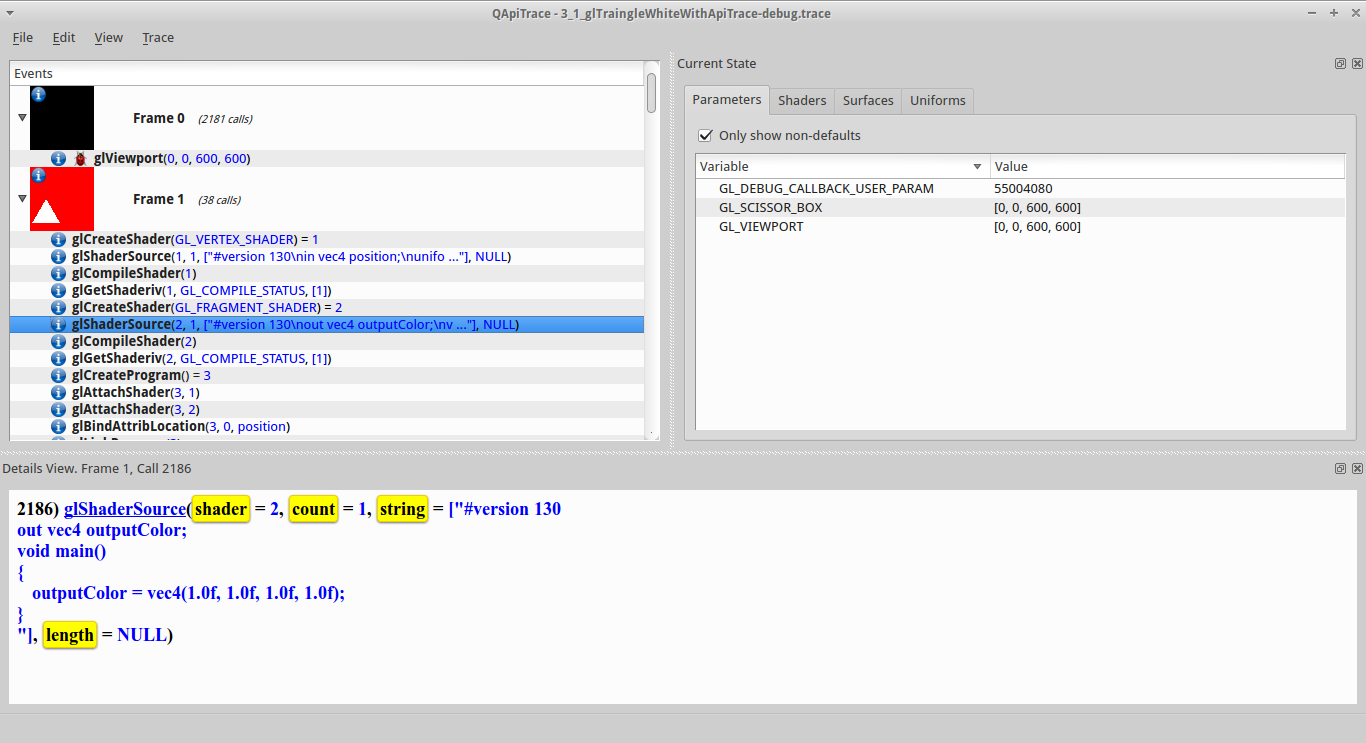
Task: Click the value 55004080 cell
Action: (x=1023, y=188)
